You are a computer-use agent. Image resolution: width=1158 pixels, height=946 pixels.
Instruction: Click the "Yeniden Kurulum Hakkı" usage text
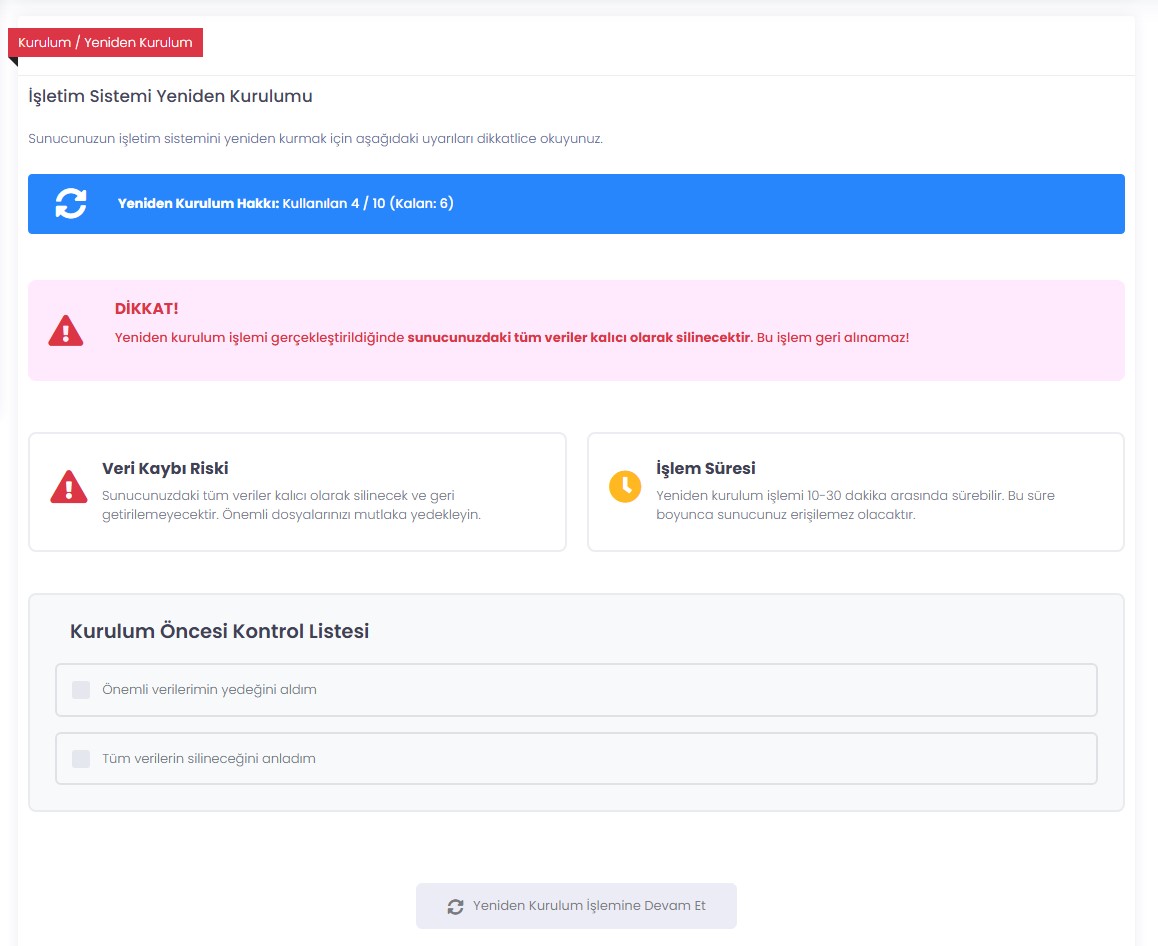coord(286,203)
